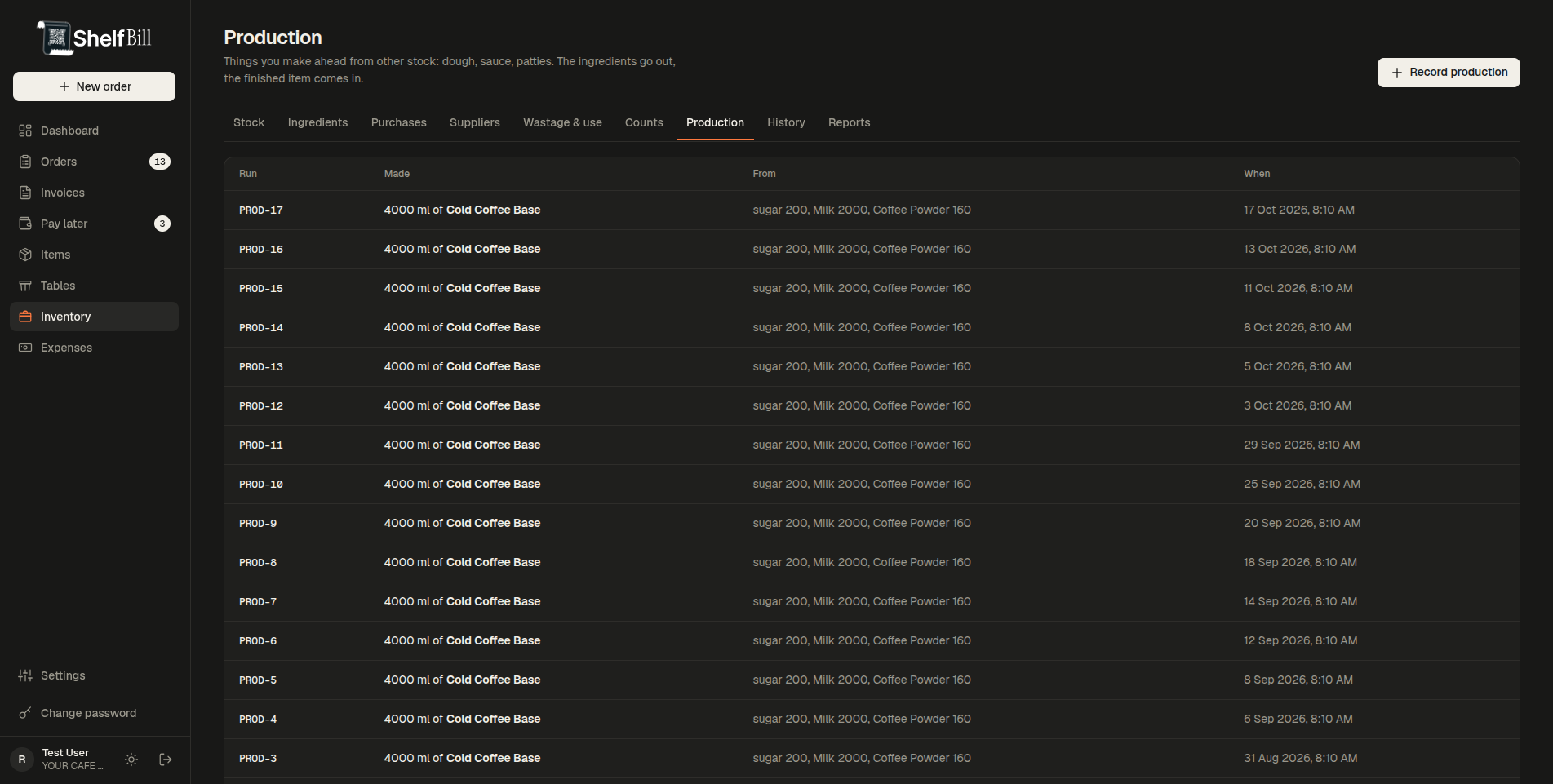Select the Inventory briefcase icon

tap(25, 317)
